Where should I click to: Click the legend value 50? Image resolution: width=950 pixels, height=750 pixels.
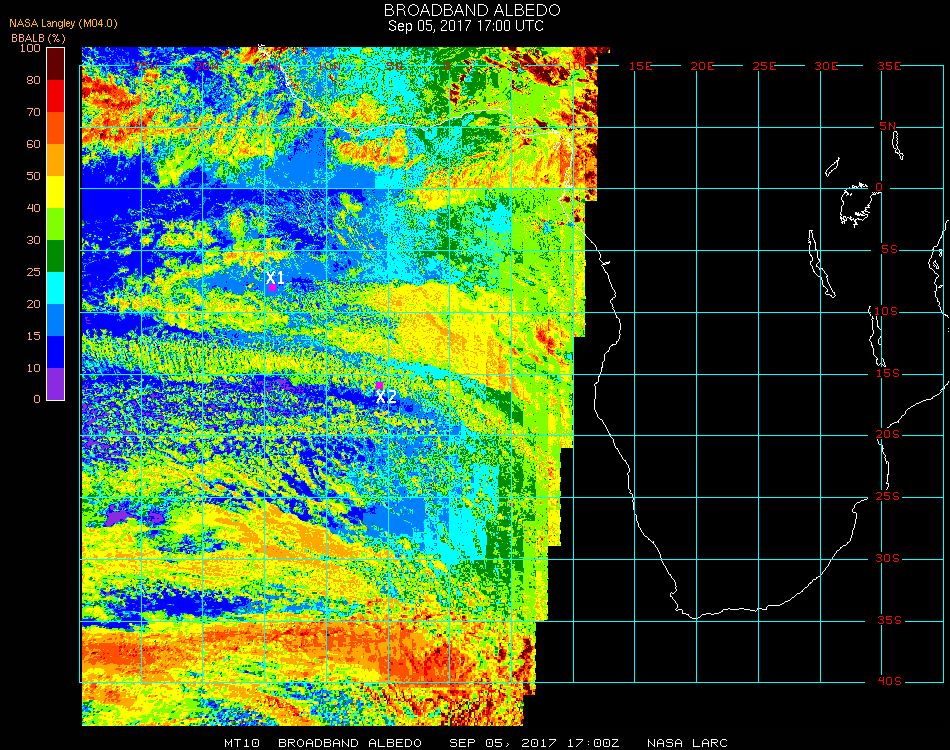[x=33, y=176]
